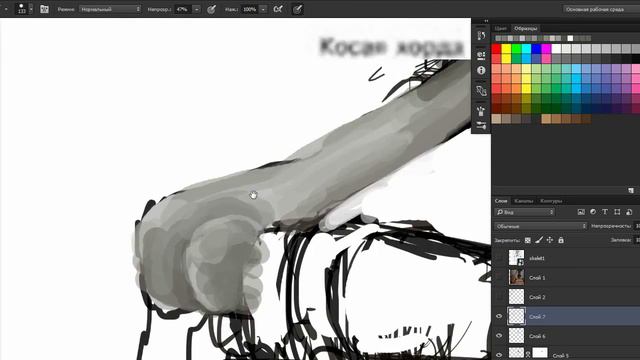Select the skelet1 layer name

click(537, 258)
